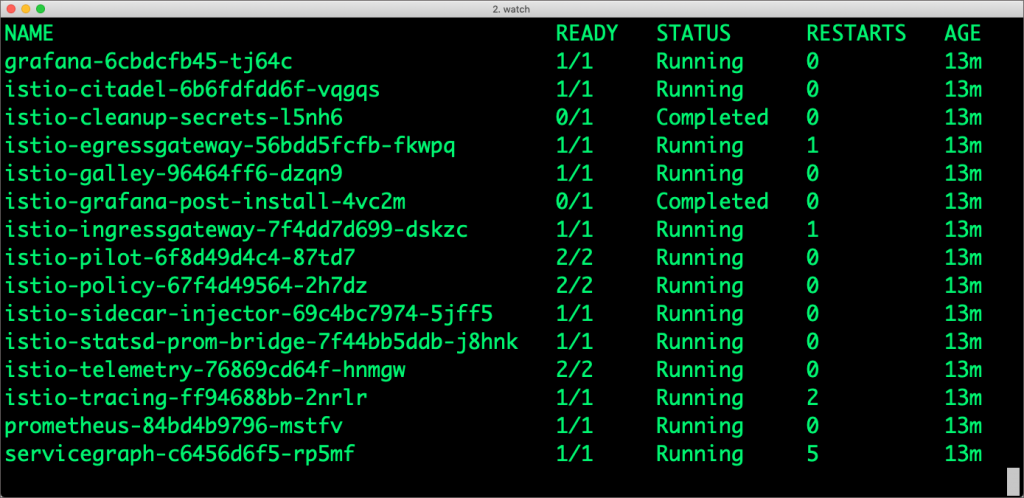Image resolution: width=1024 pixels, height=498 pixels.
Task: Click the 2/2 ready value for istio-policy
Action: click(574, 286)
